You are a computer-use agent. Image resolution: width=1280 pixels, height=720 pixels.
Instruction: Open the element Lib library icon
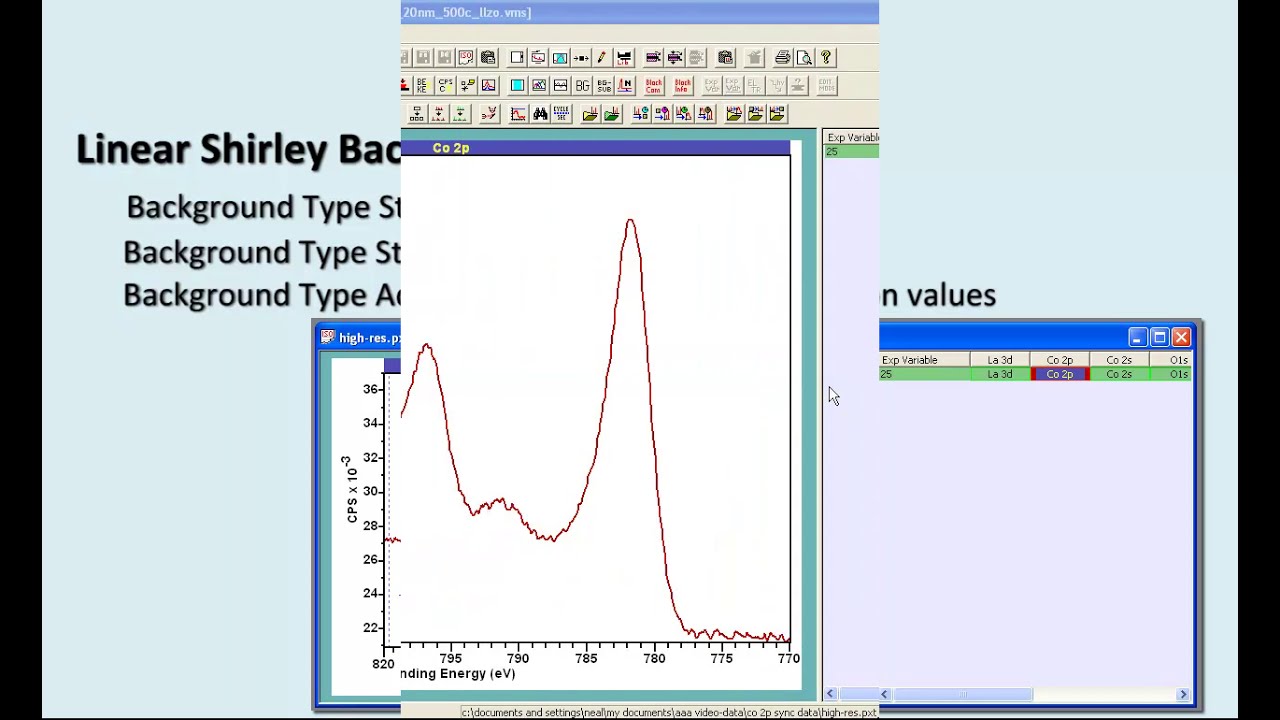click(624, 57)
